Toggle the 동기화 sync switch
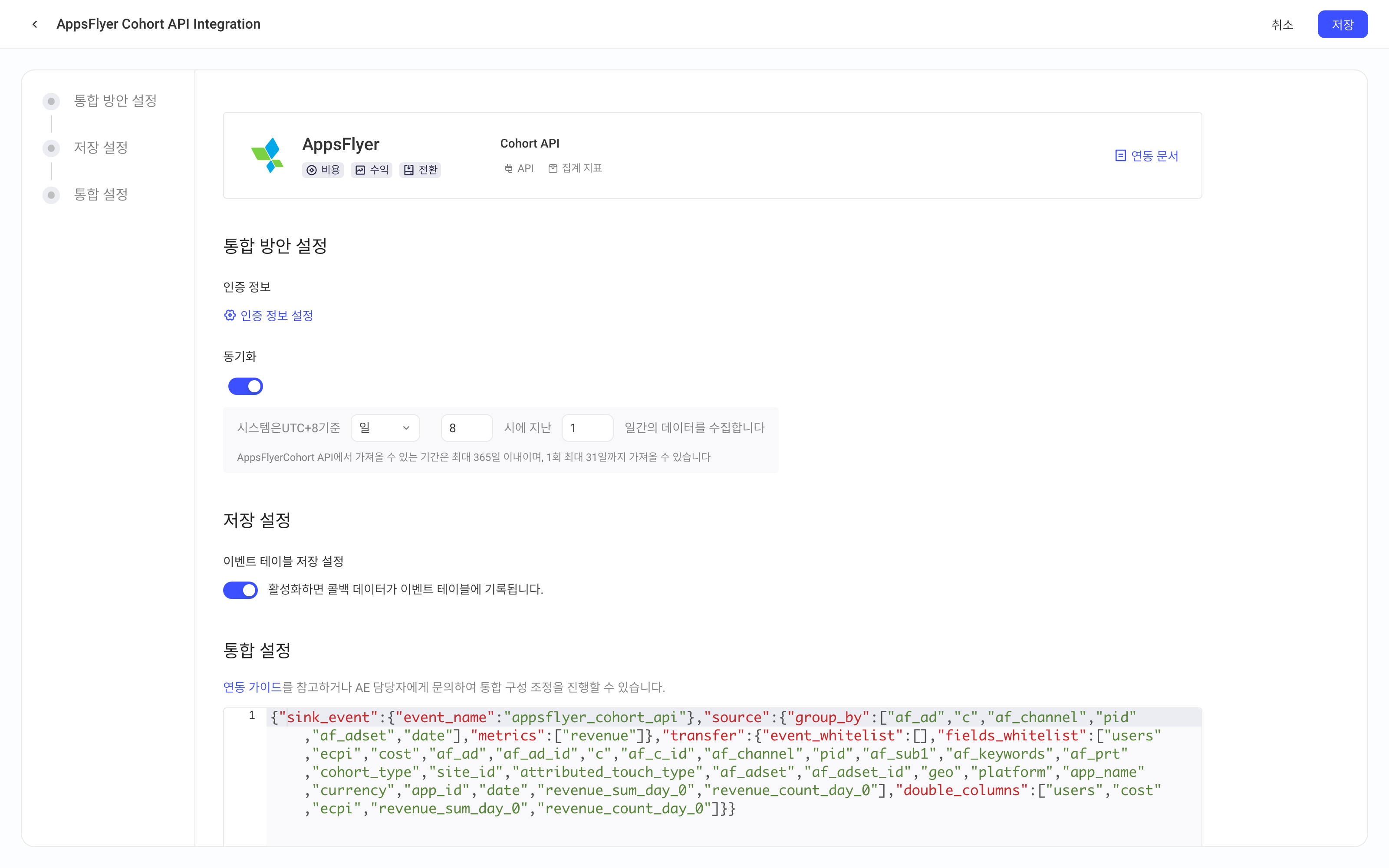 [x=246, y=386]
